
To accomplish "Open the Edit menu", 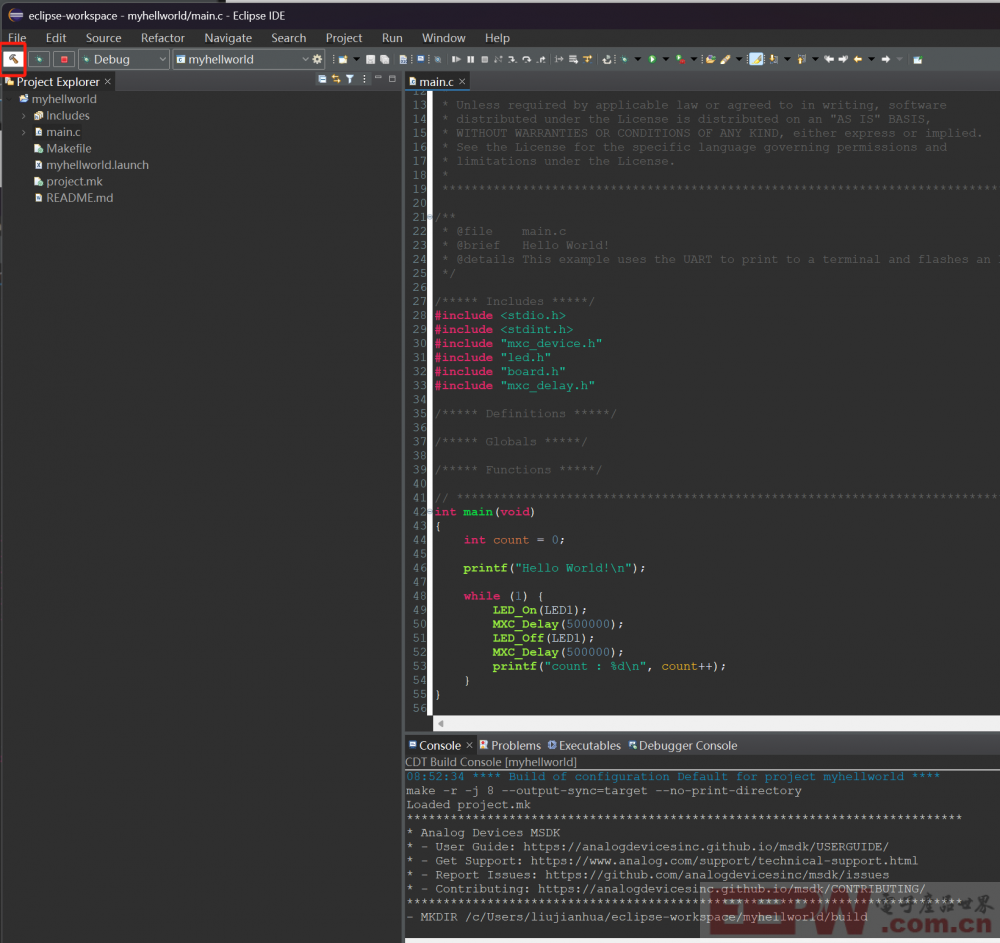I will pyautogui.click(x=56, y=38).
